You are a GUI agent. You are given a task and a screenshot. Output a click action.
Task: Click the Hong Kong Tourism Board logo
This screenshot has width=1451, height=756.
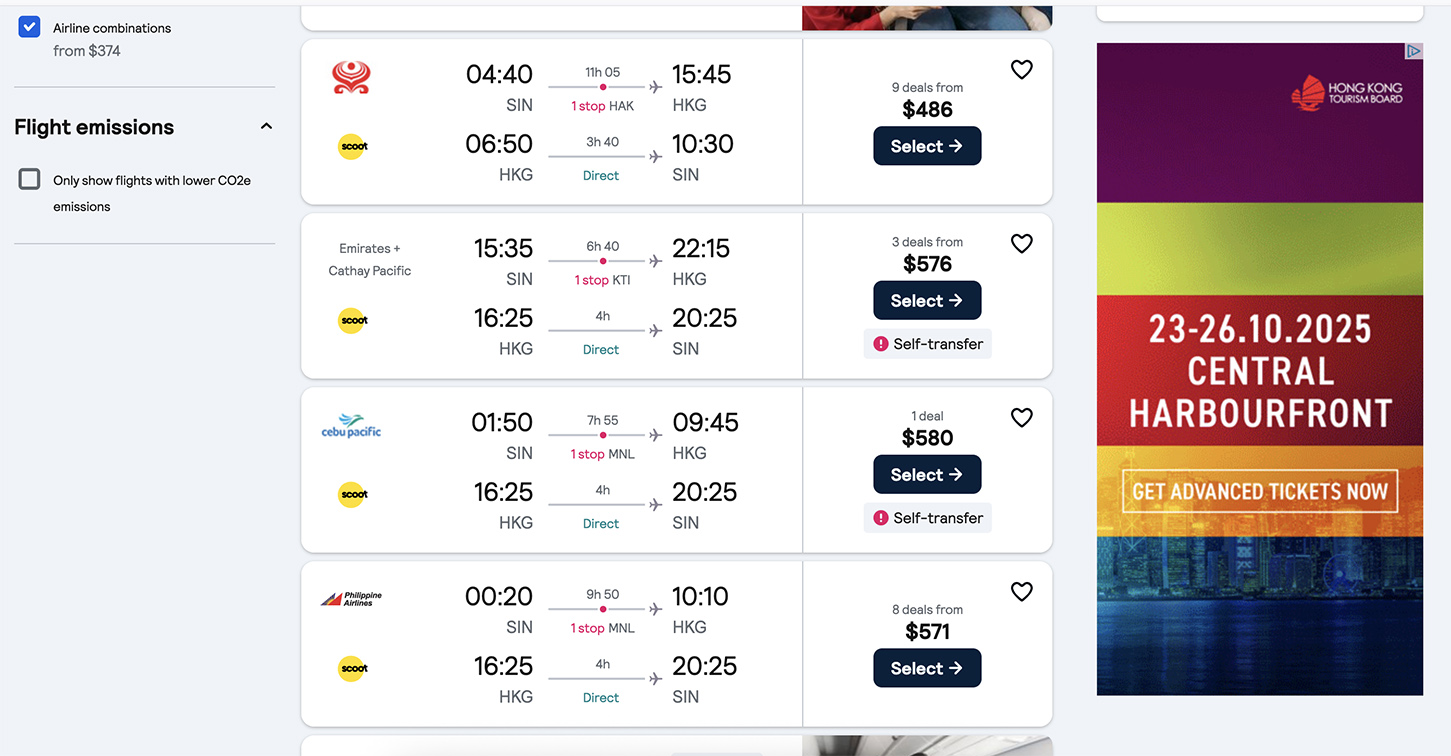point(1346,94)
